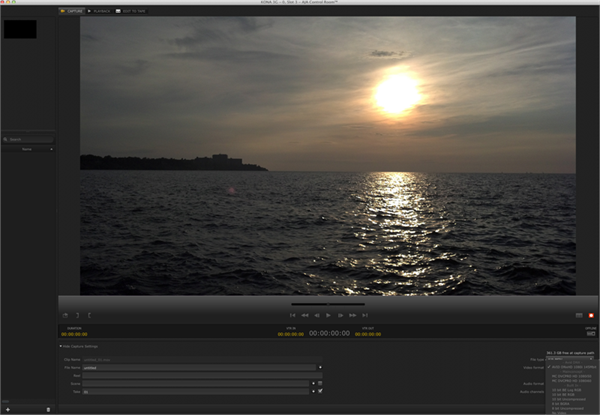The image size is (600, 415).
Task: Click the scrubber bar below the video preview
Action: 327,303
